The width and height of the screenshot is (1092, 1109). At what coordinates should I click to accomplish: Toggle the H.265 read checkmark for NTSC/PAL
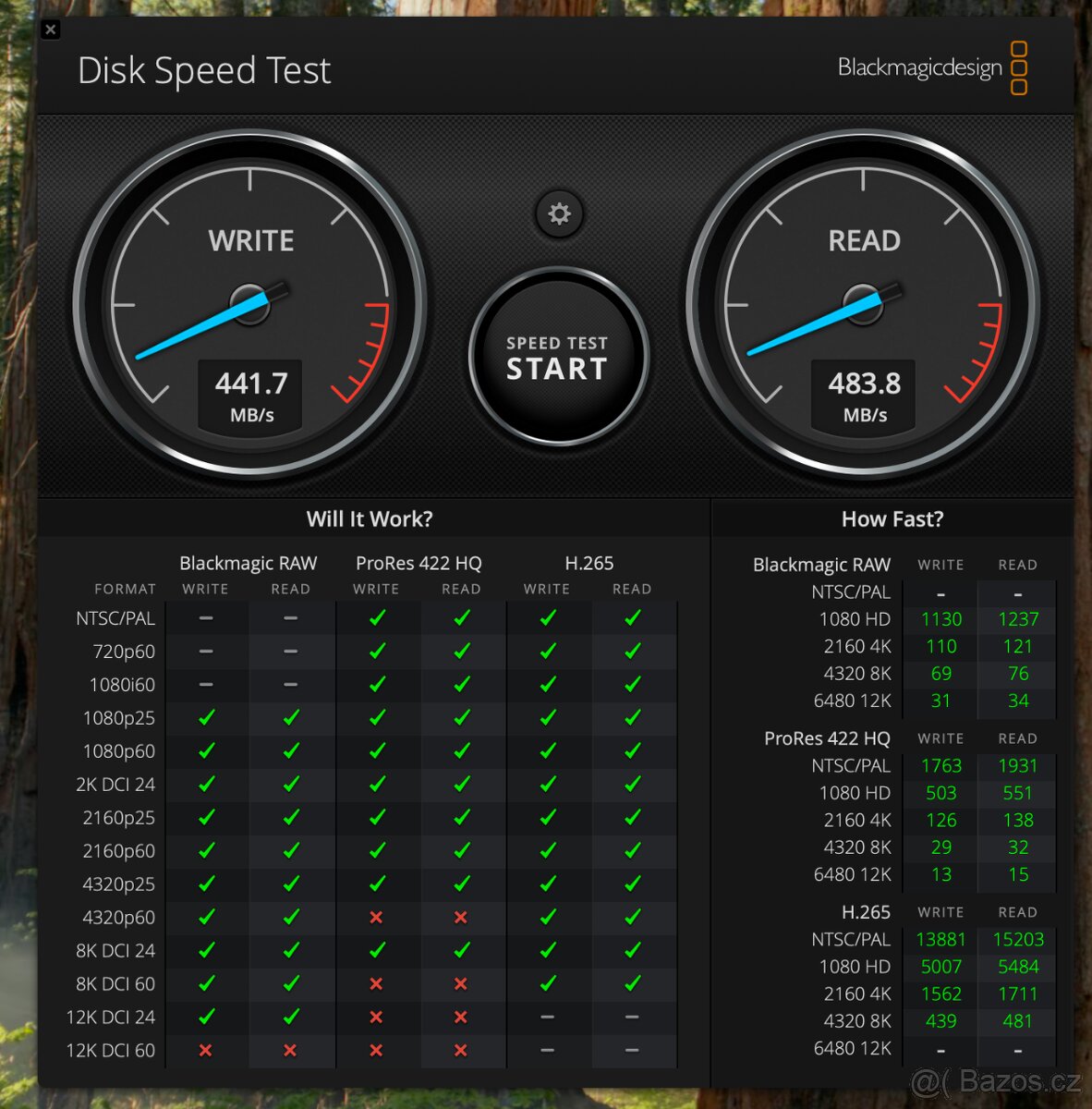click(x=634, y=617)
